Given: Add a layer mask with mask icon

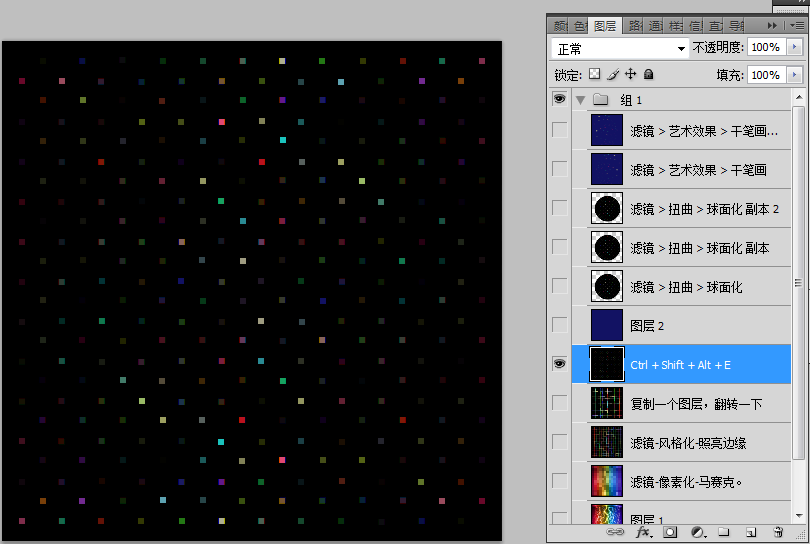Looking at the screenshot, I should (670, 533).
